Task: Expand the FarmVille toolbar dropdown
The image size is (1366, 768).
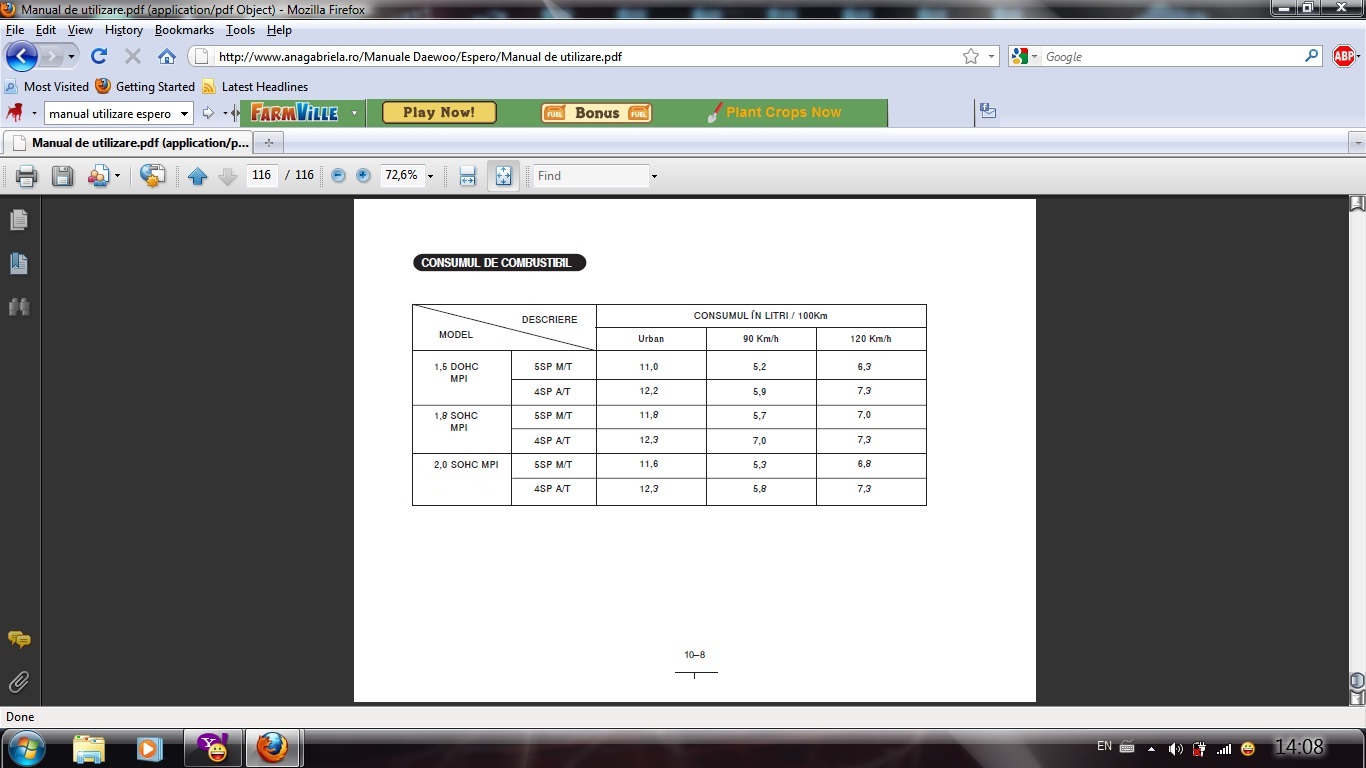Action: (354, 113)
